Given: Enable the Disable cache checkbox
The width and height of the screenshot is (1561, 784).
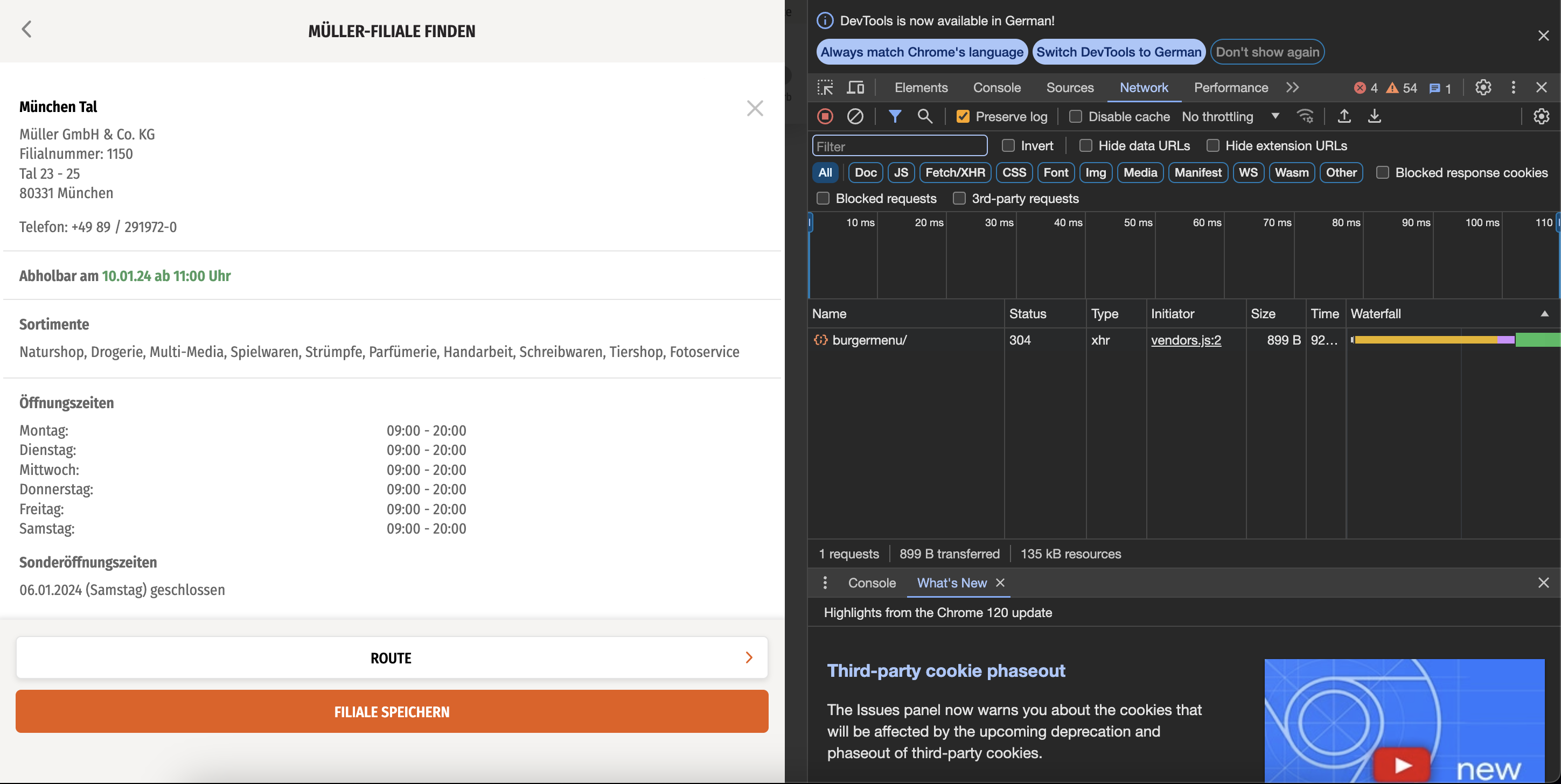Looking at the screenshot, I should point(1075,116).
